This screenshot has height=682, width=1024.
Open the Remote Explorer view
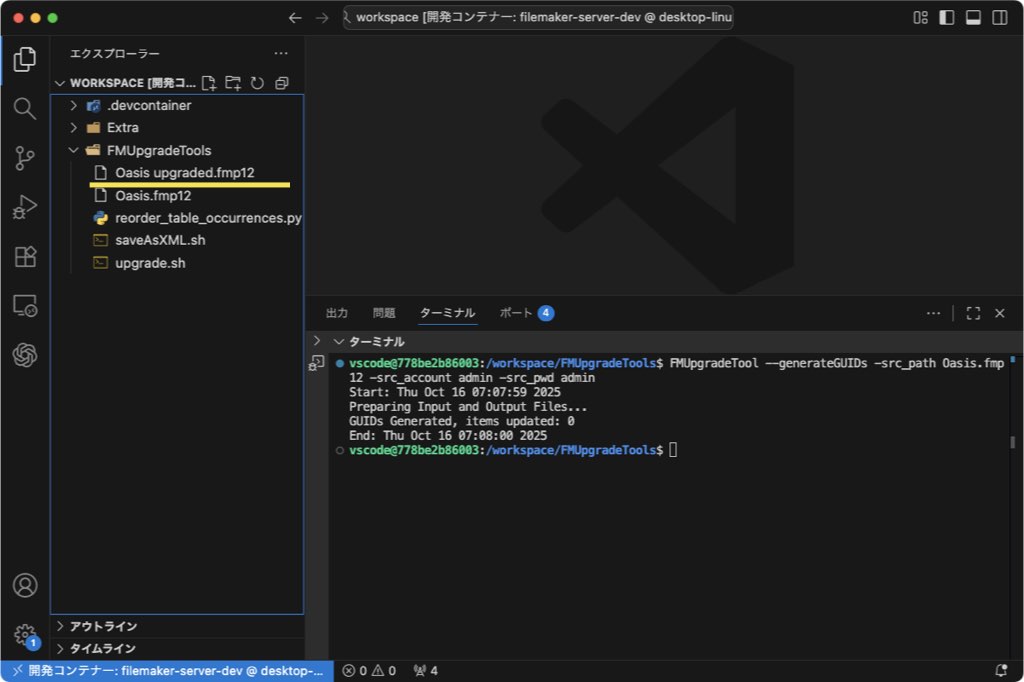point(25,306)
